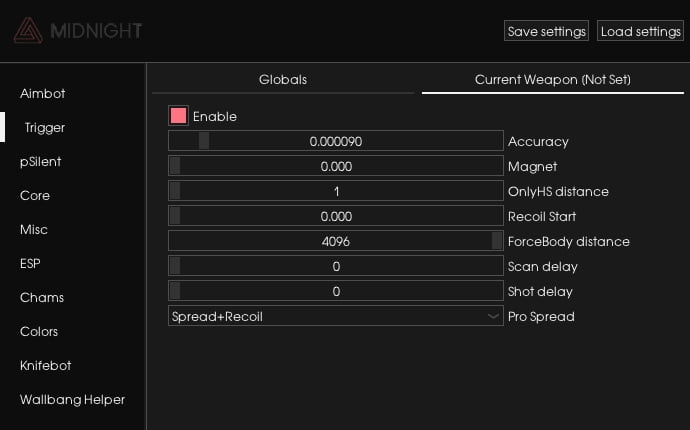Select the Spread+Recoil combo box
Viewport: 690px width, 430px height.
[336, 316]
